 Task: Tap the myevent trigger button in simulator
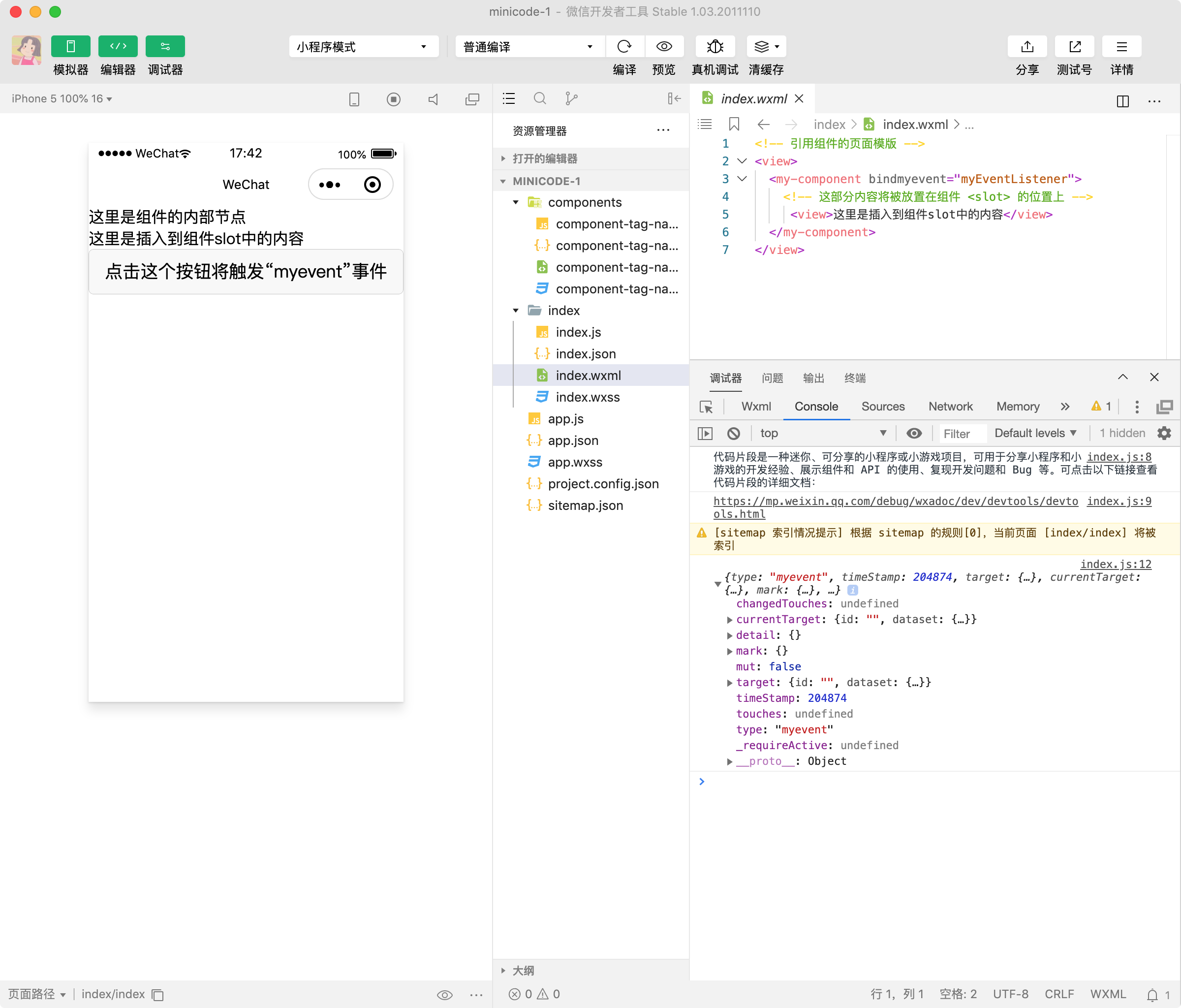246,271
